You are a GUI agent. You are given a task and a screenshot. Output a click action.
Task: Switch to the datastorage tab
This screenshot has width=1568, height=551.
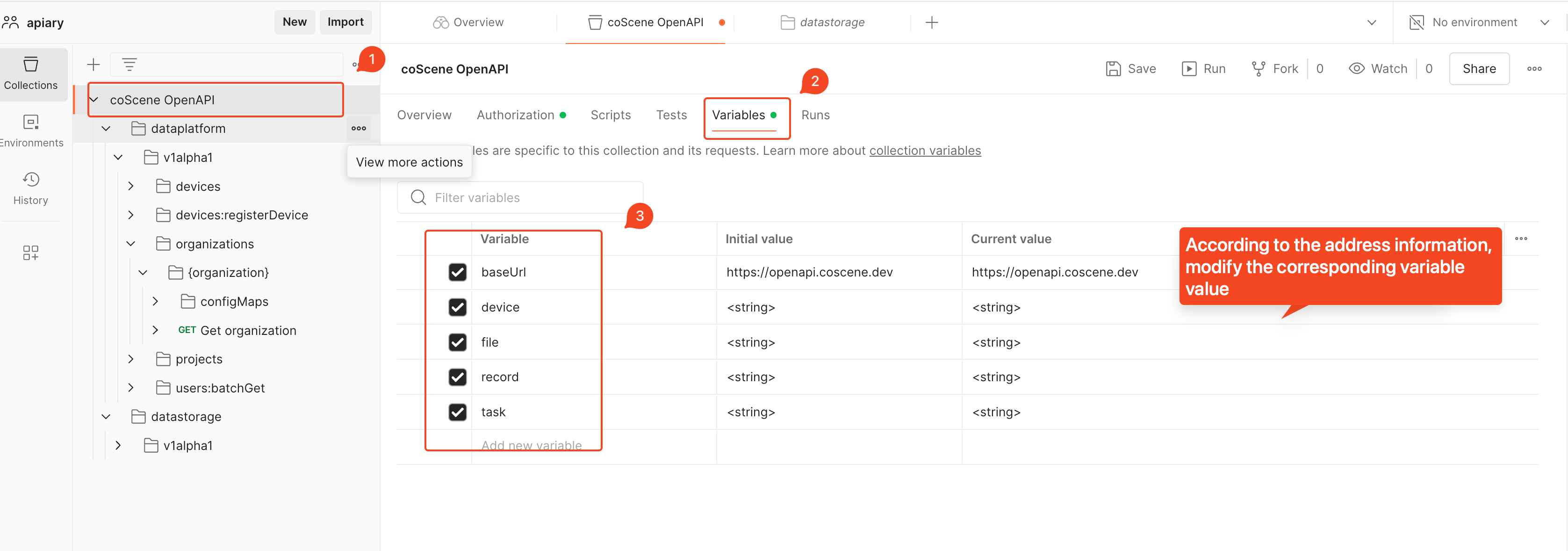point(822,22)
